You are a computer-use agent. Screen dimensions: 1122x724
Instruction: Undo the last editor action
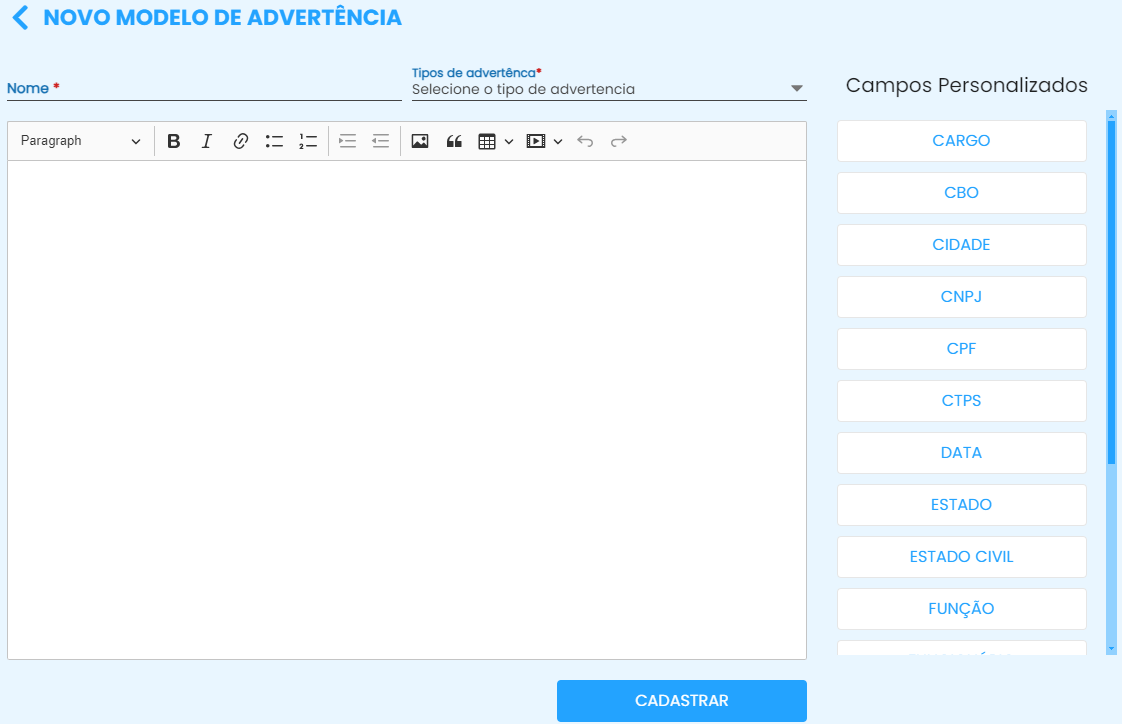pyautogui.click(x=585, y=141)
